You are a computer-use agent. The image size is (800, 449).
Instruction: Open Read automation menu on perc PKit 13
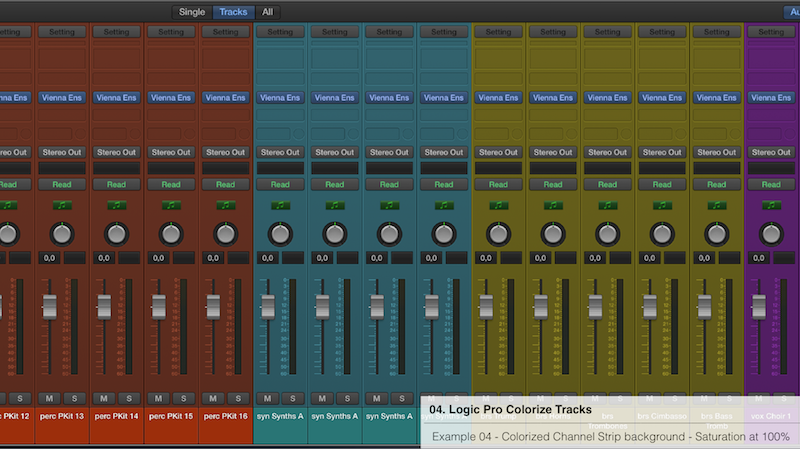coord(62,184)
